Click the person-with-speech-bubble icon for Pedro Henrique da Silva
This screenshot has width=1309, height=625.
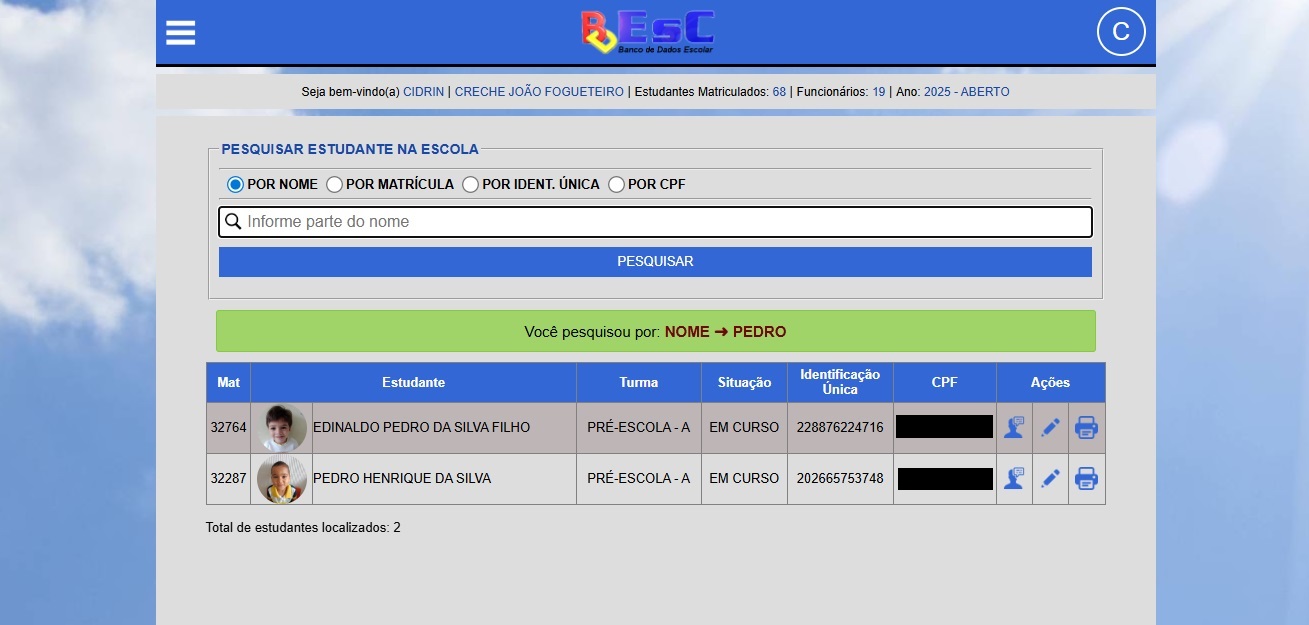click(x=1014, y=479)
